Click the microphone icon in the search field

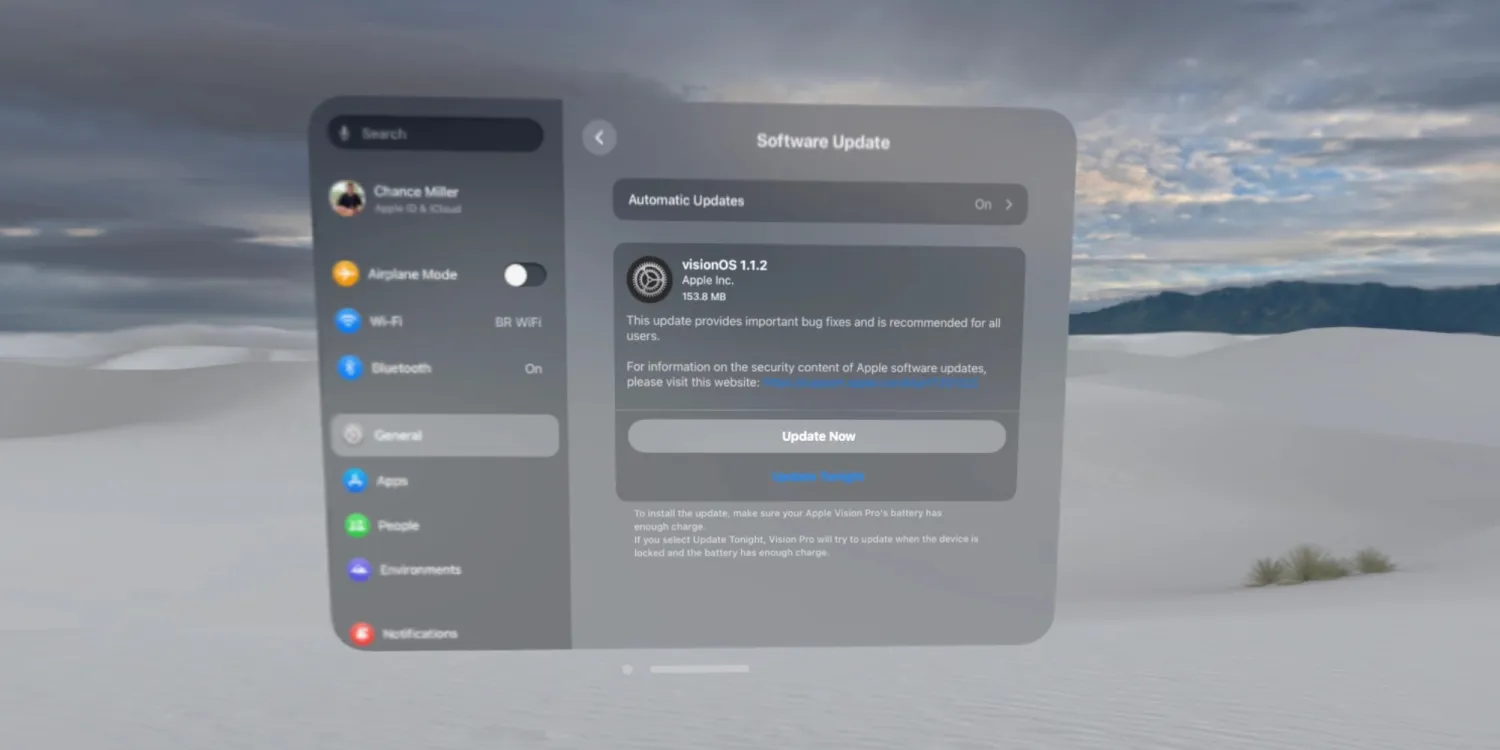346,133
